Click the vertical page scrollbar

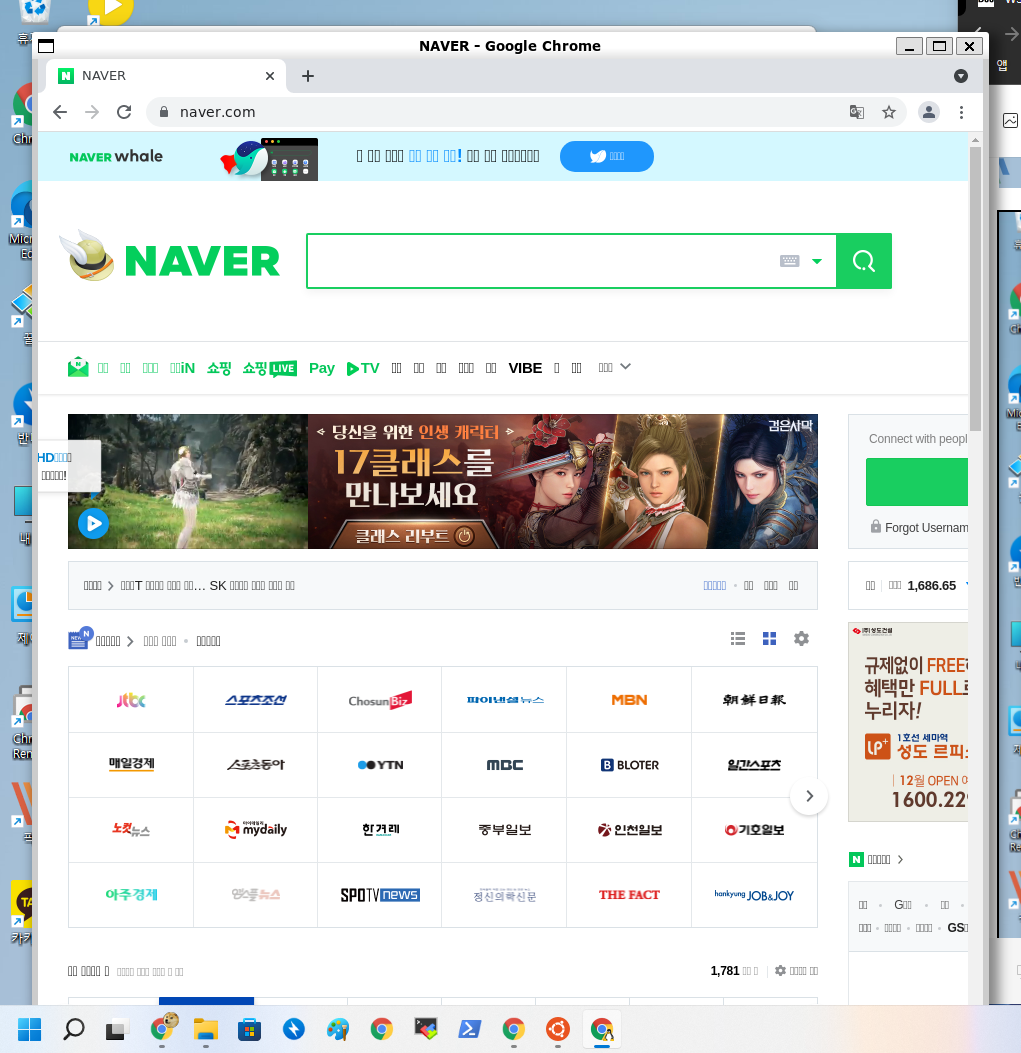pos(975,289)
